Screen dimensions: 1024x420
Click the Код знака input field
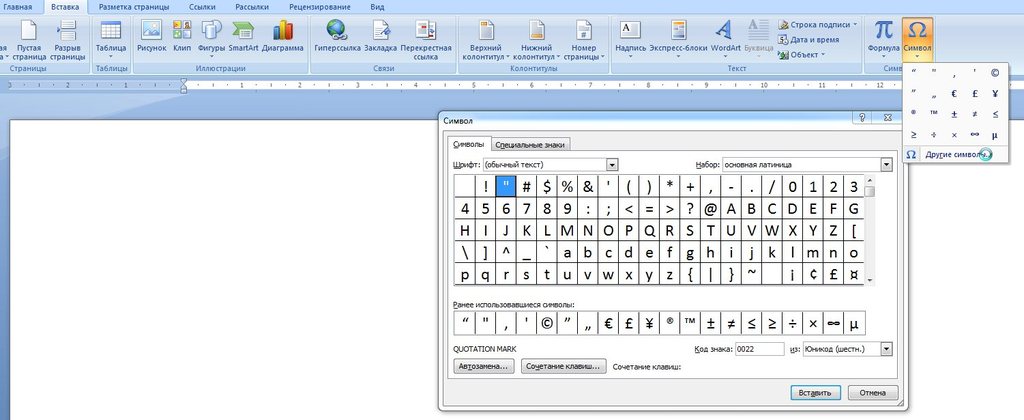click(759, 348)
